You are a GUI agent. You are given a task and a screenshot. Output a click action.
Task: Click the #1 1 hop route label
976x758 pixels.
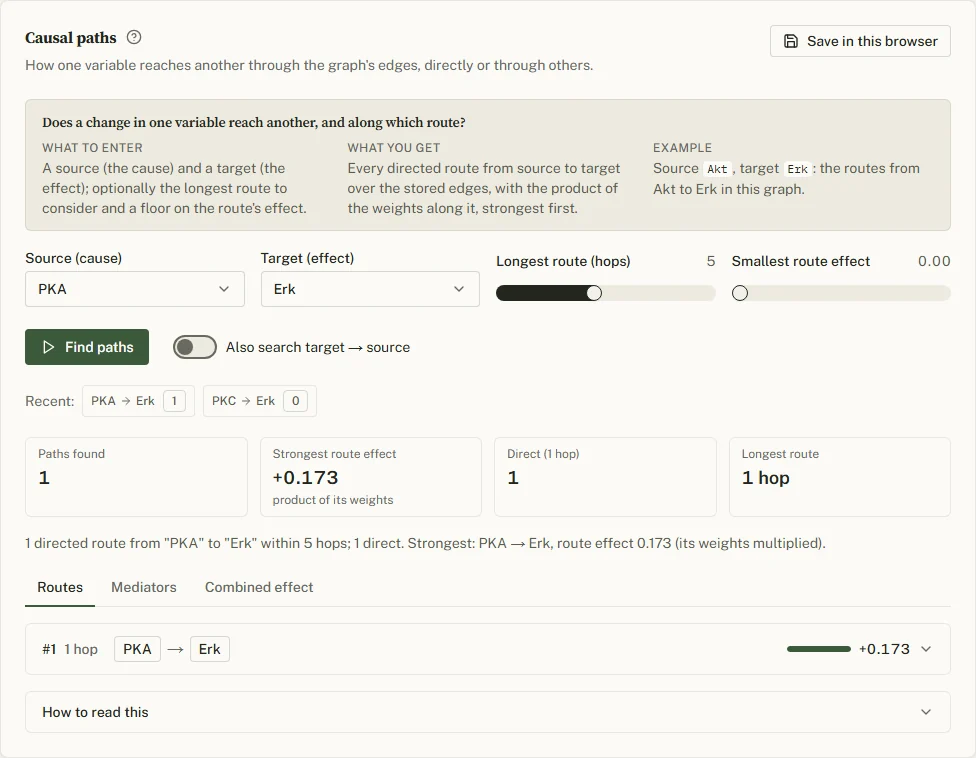pyautogui.click(x=70, y=649)
